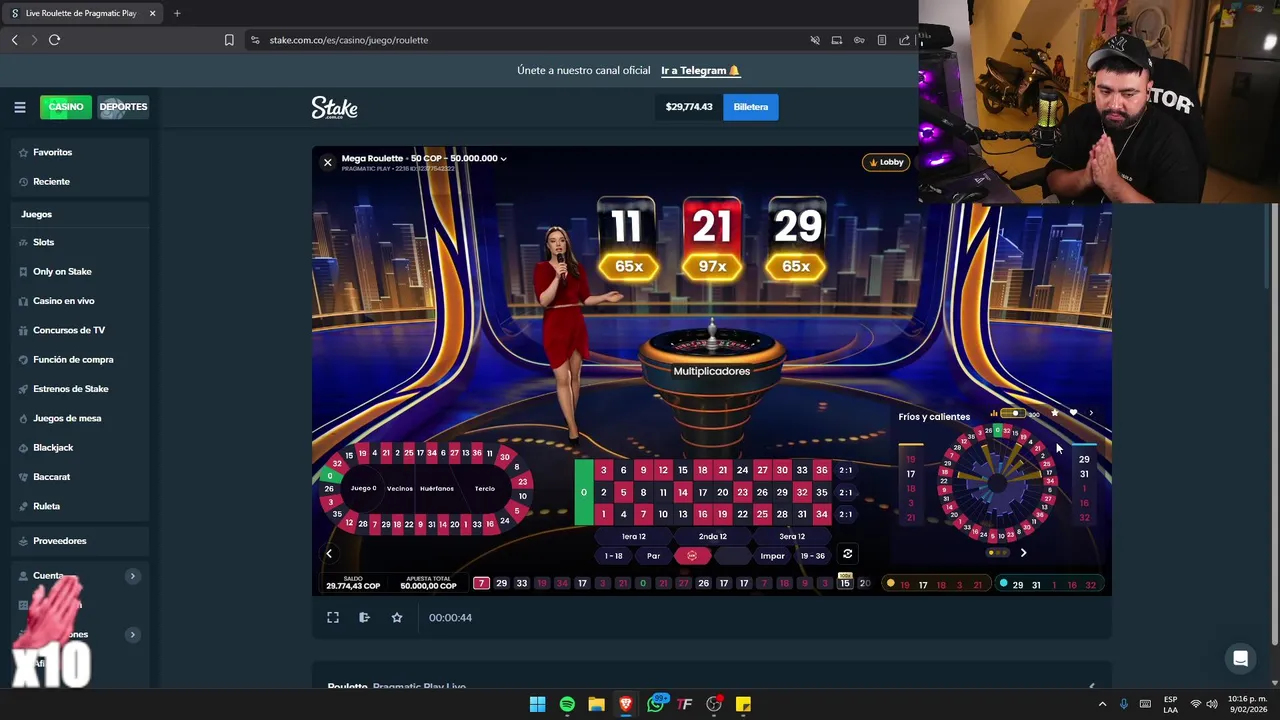This screenshot has height=720, width=1280.
Task: Click the Stake logo
Action: click(x=334, y=107)
